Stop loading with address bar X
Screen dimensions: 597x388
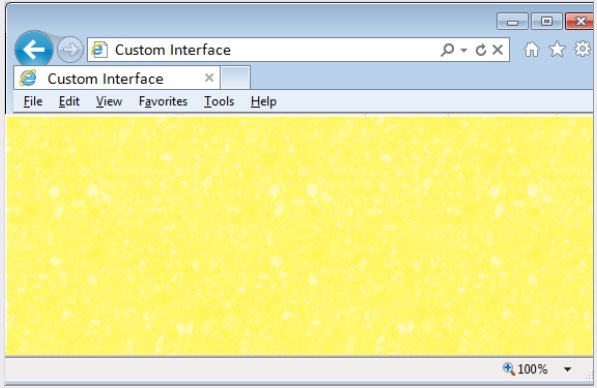point(497,49)
